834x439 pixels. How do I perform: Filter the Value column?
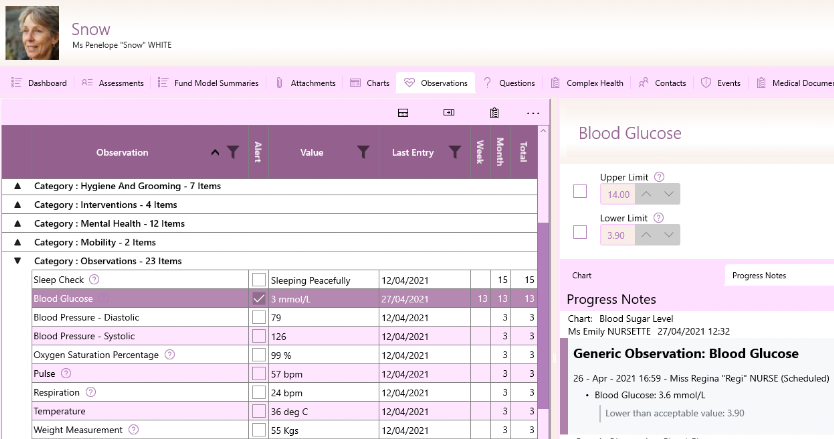point(363,152)
